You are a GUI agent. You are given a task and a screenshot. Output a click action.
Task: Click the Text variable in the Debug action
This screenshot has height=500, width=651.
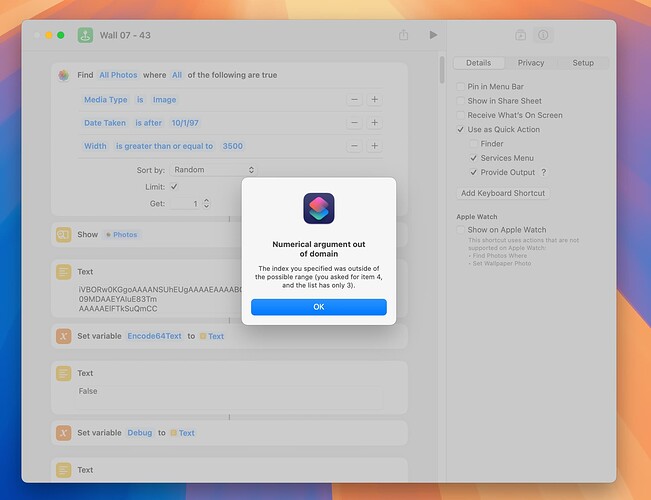click(183, 433)
